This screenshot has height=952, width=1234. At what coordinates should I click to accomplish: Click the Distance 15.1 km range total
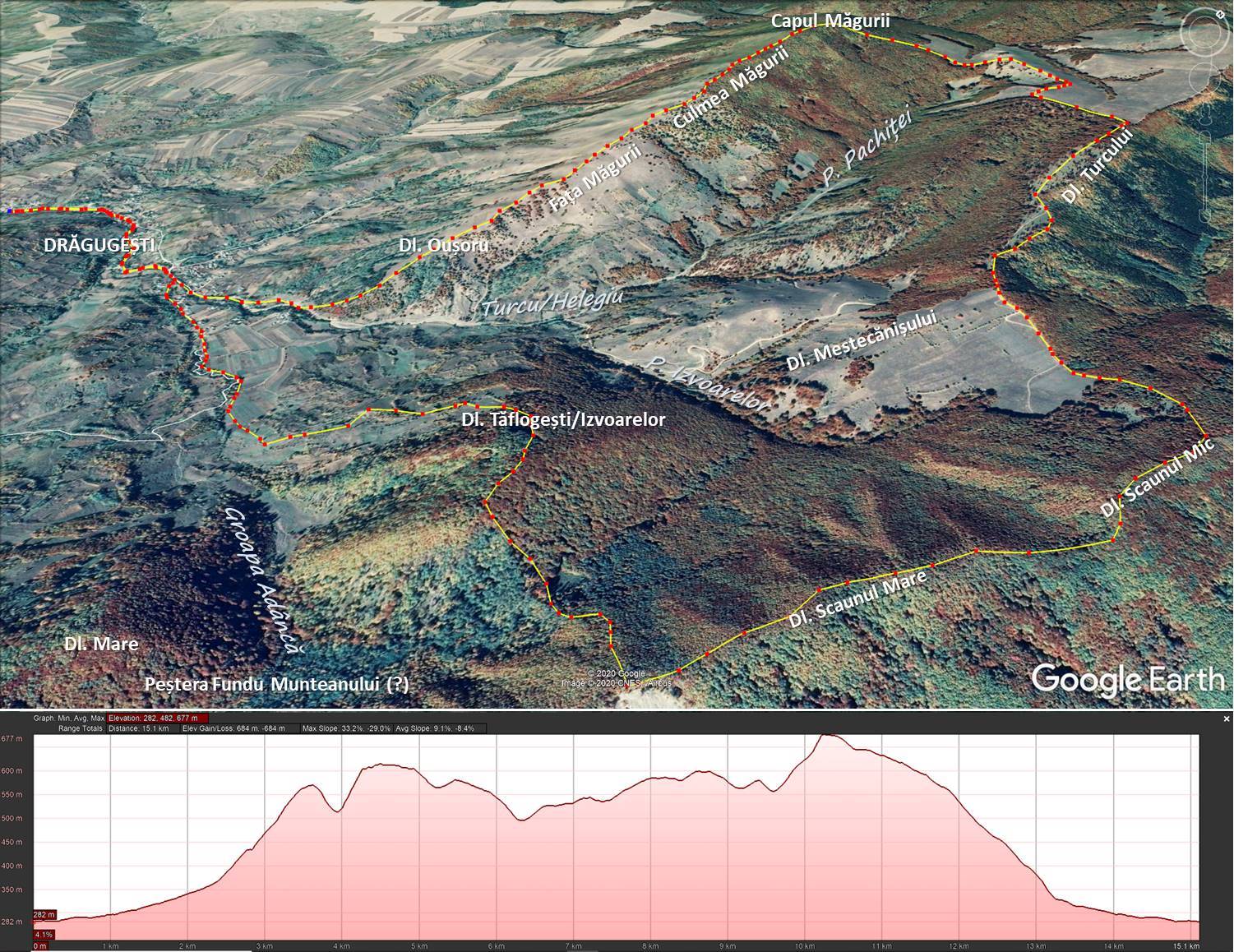point(139,728)
